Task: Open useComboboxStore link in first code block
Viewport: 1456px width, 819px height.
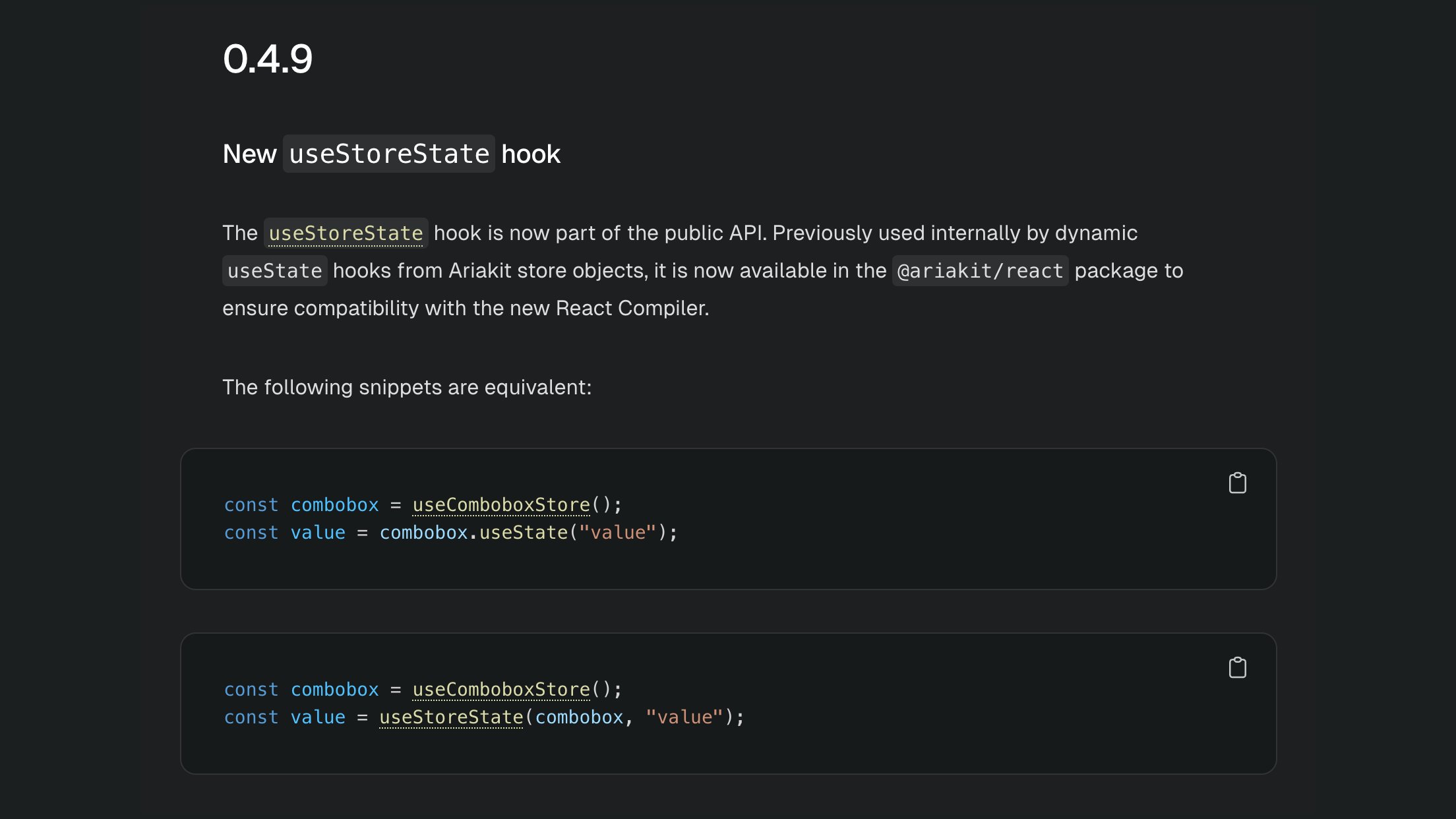Action: pyautogui.click(x=501, y=505)
